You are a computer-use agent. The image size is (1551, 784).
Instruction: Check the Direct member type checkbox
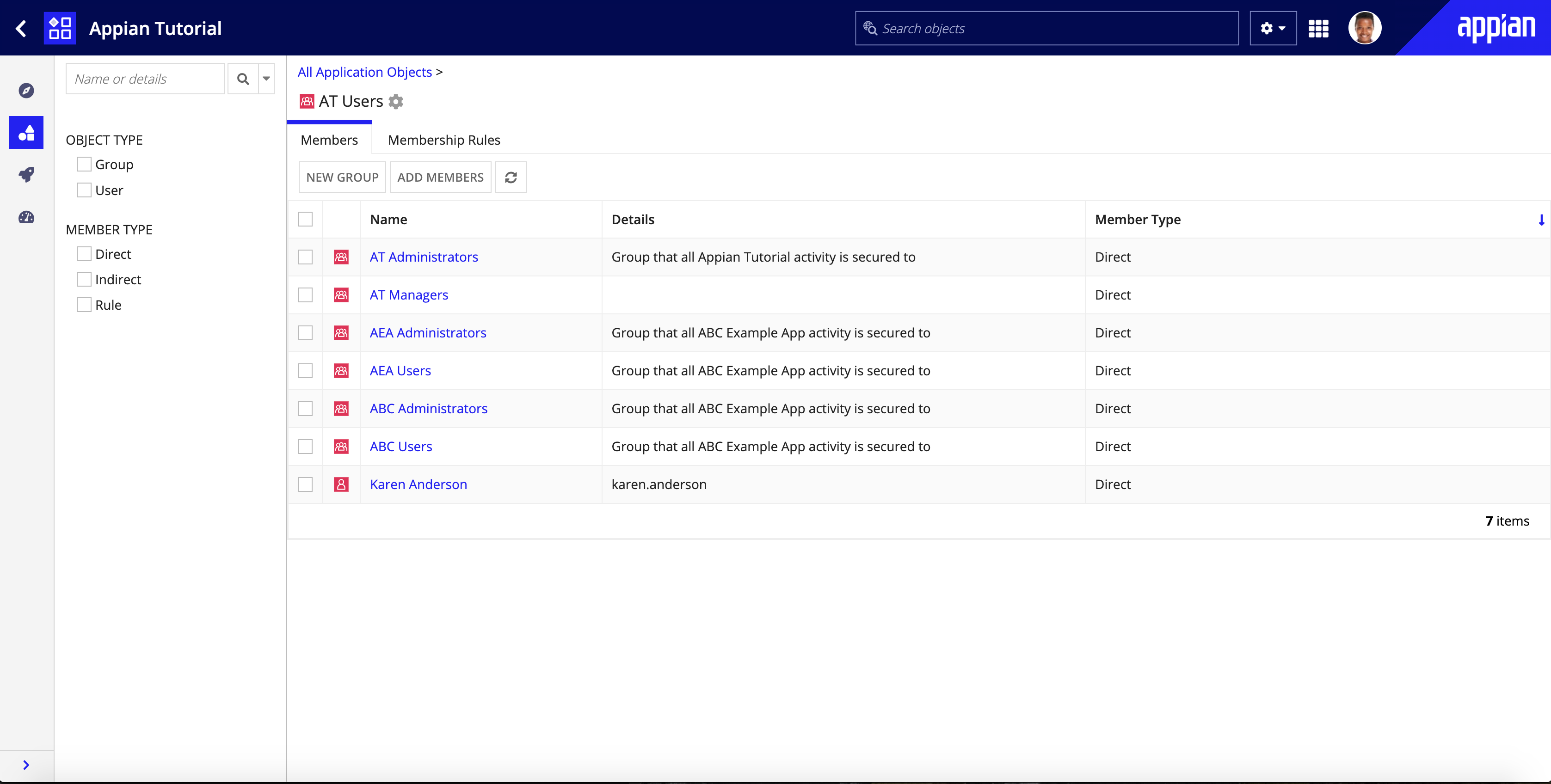click(82, 254)
